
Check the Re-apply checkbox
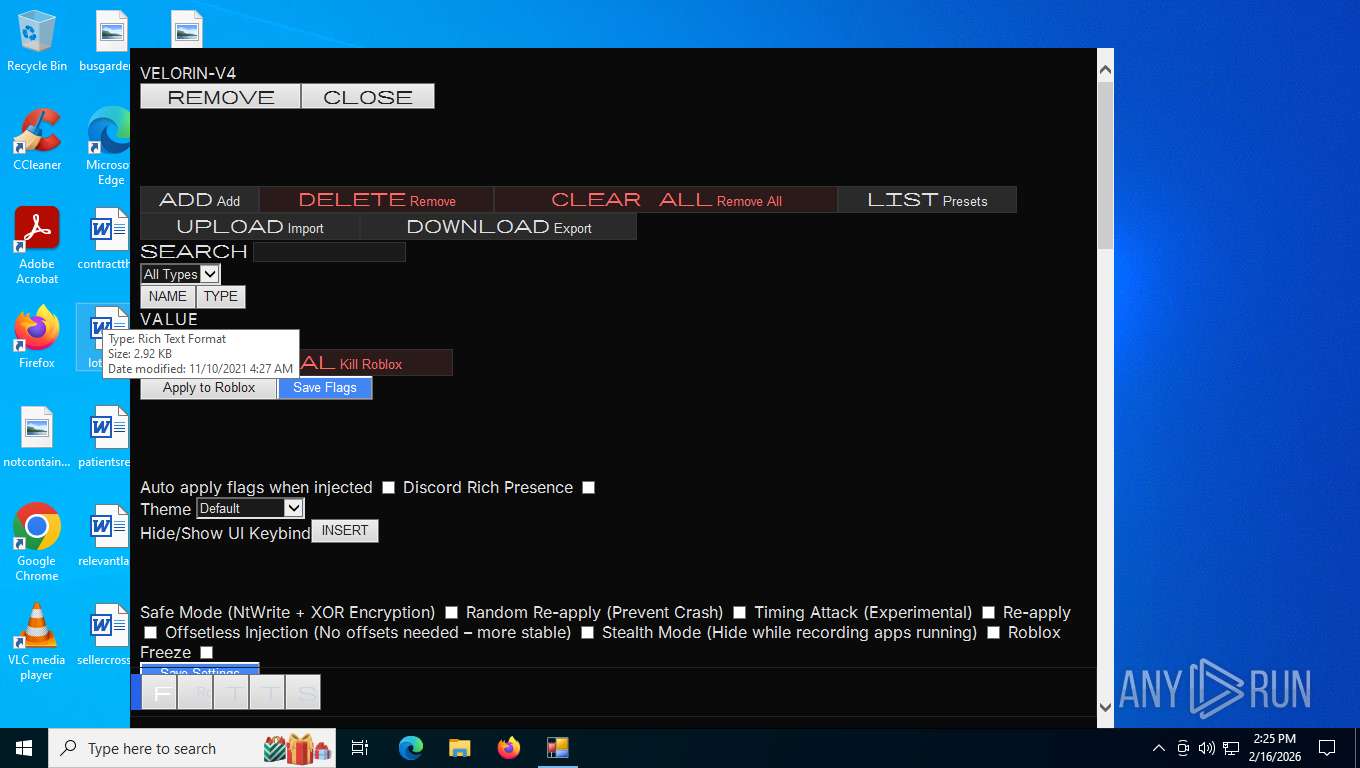coord(150,632)
